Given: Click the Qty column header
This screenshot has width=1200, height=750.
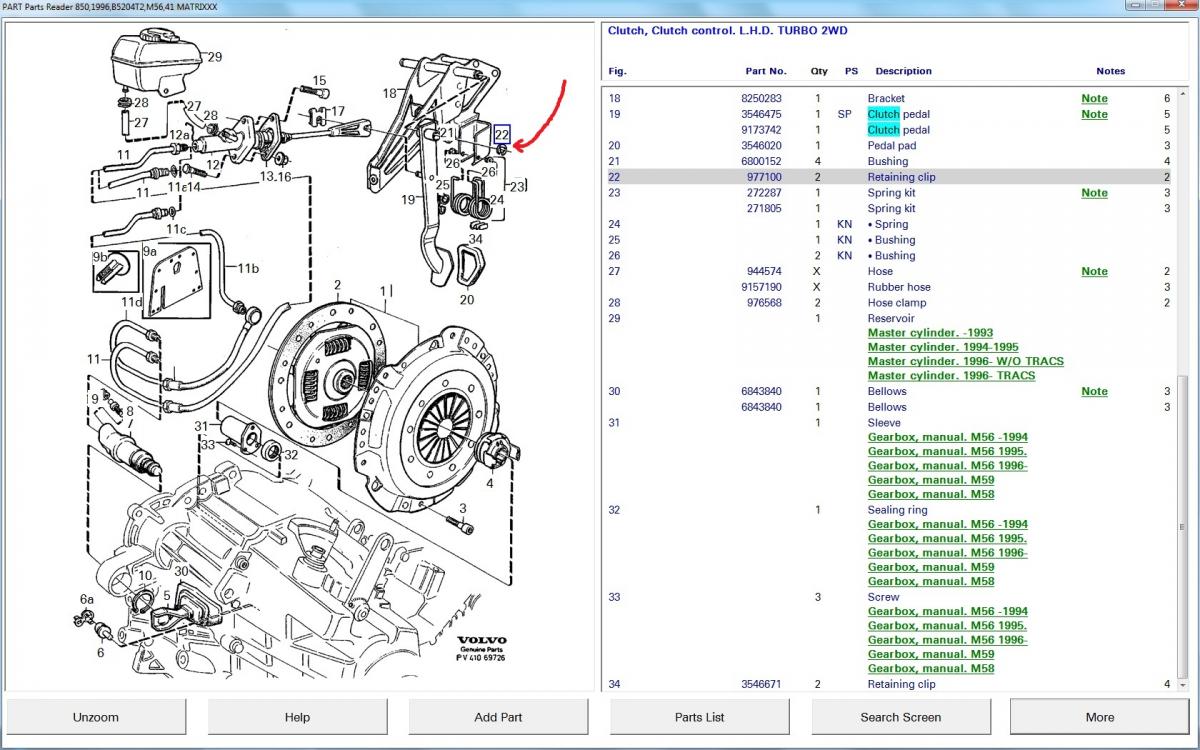Looking at the screenshot, I should click(x=819, y=71).
